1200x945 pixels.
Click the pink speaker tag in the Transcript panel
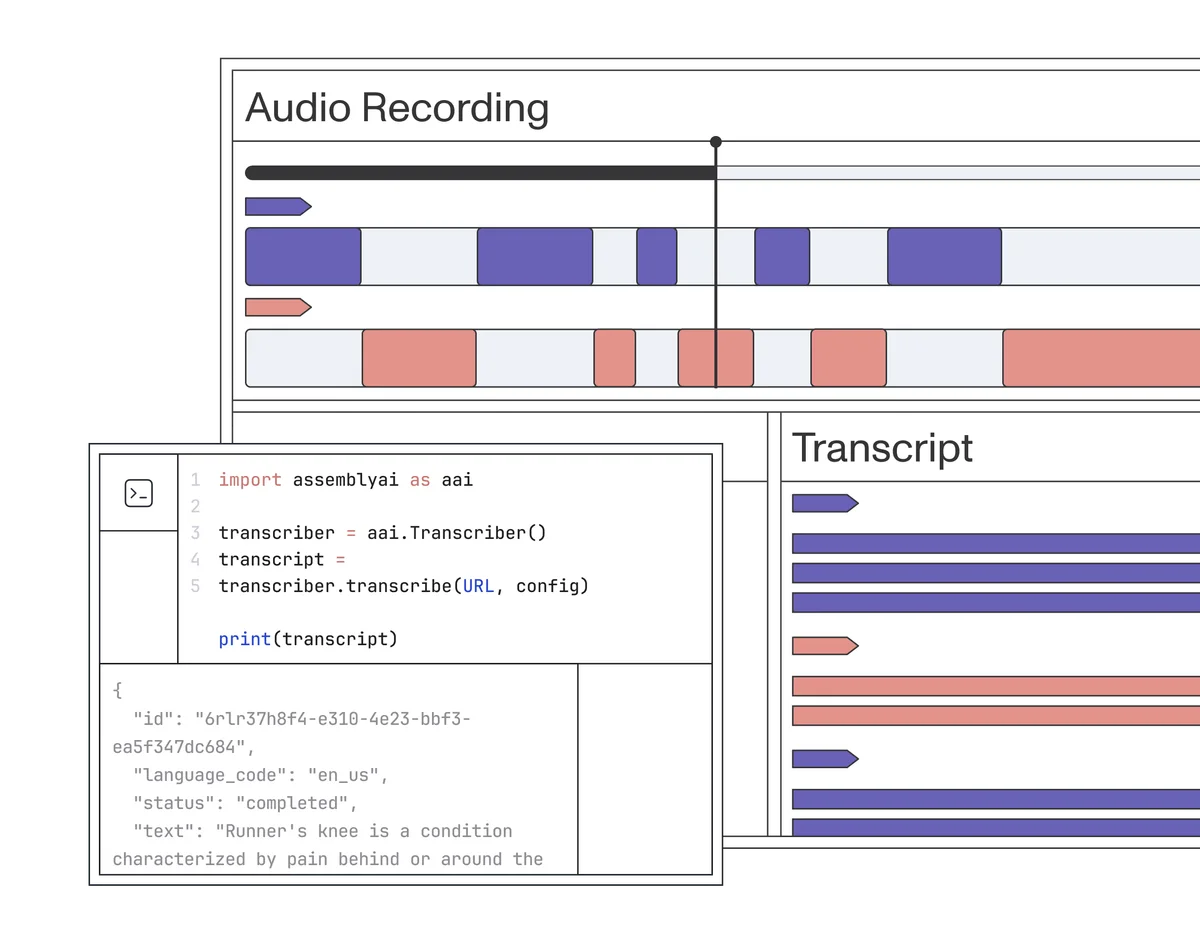[822, 645]
